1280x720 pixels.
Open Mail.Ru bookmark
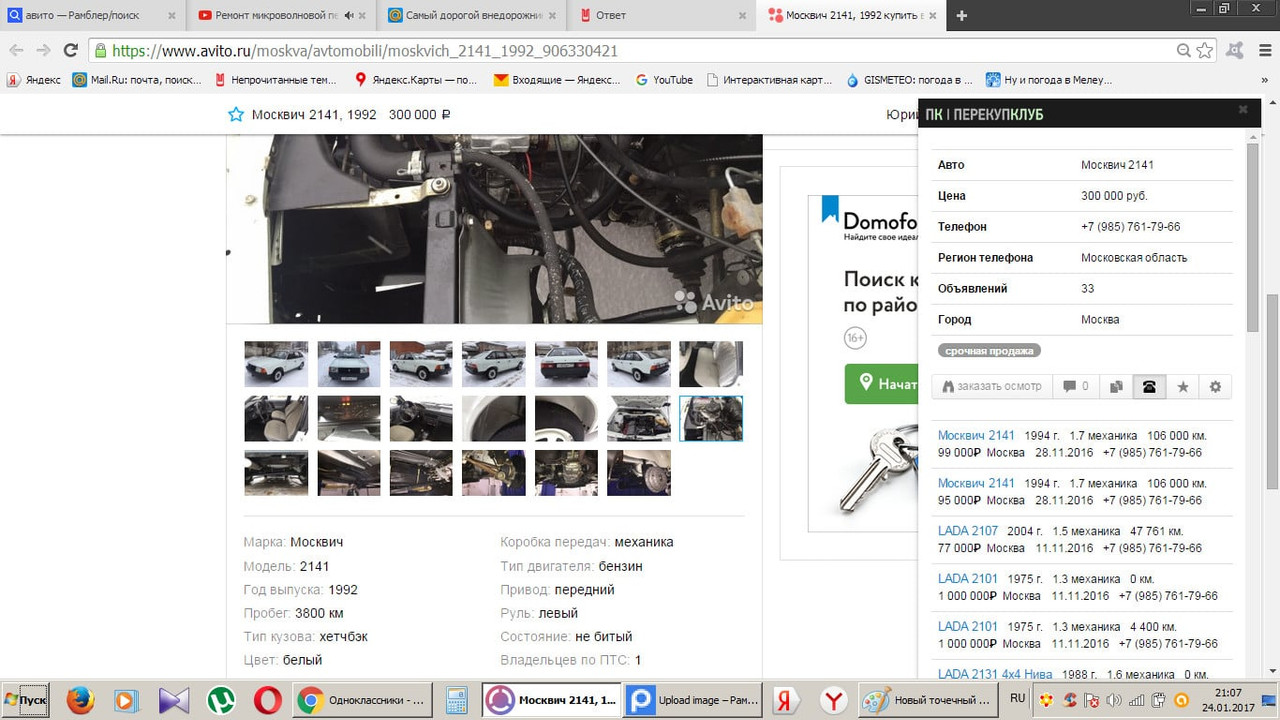(x=137, y=80)
